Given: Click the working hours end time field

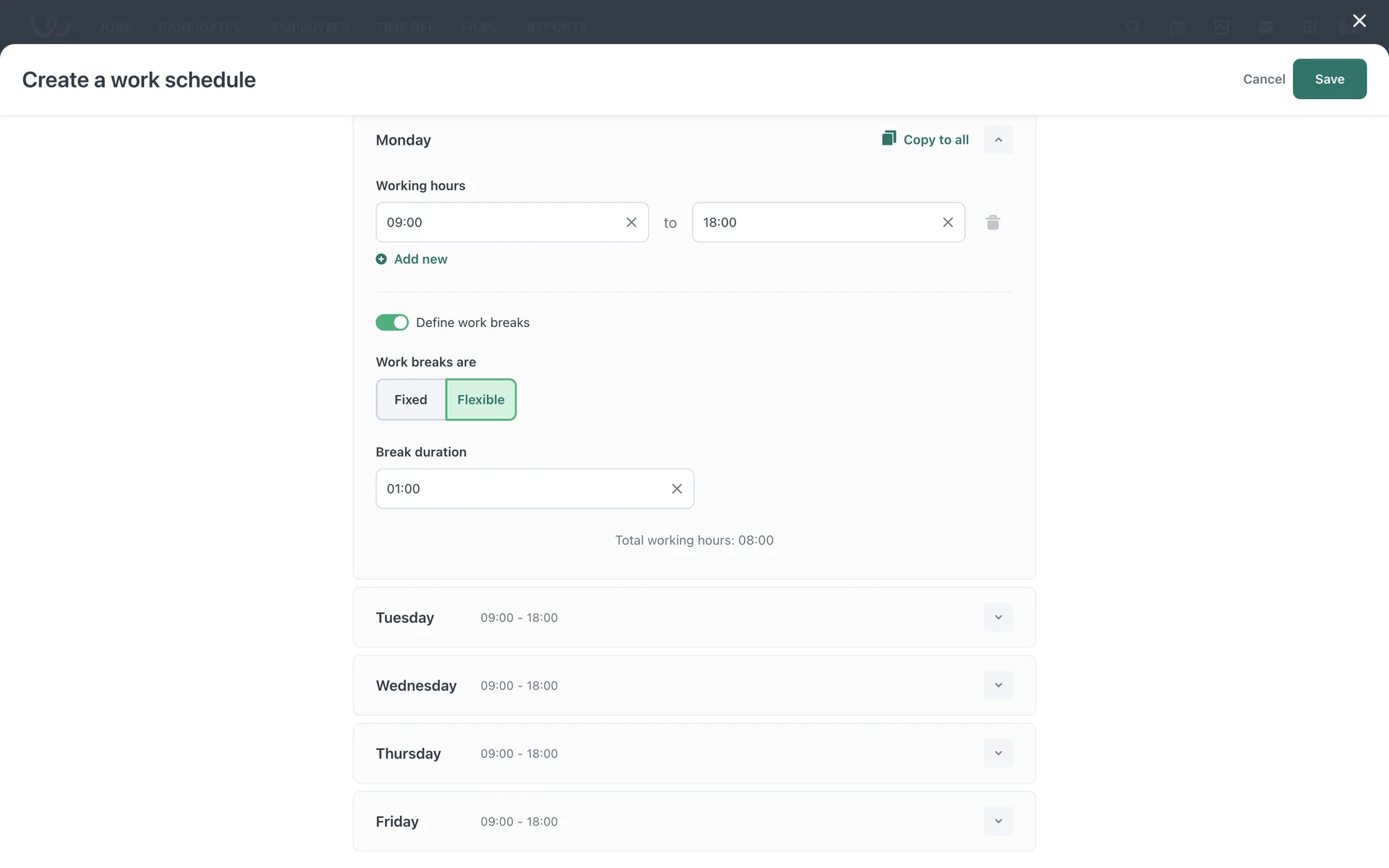Looking at the screenshot, I should (x=814, y=222).
